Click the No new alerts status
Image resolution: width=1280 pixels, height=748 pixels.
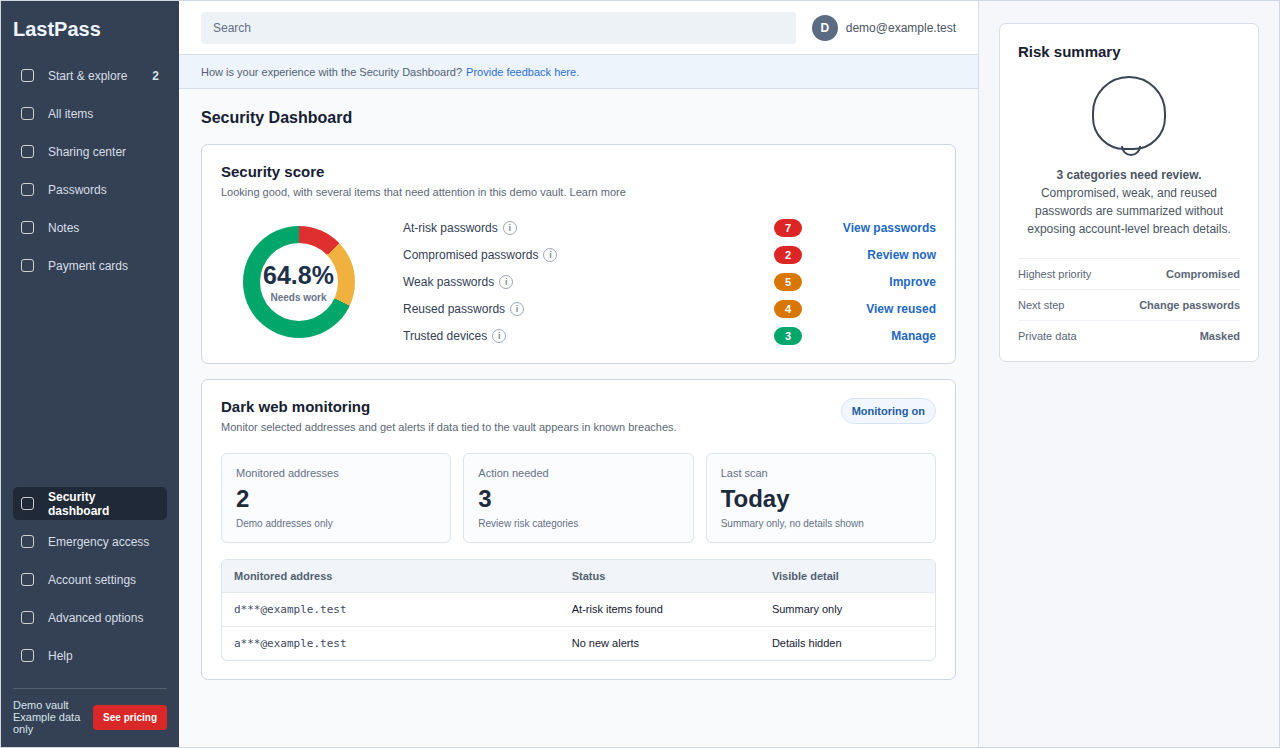point(605,643)
